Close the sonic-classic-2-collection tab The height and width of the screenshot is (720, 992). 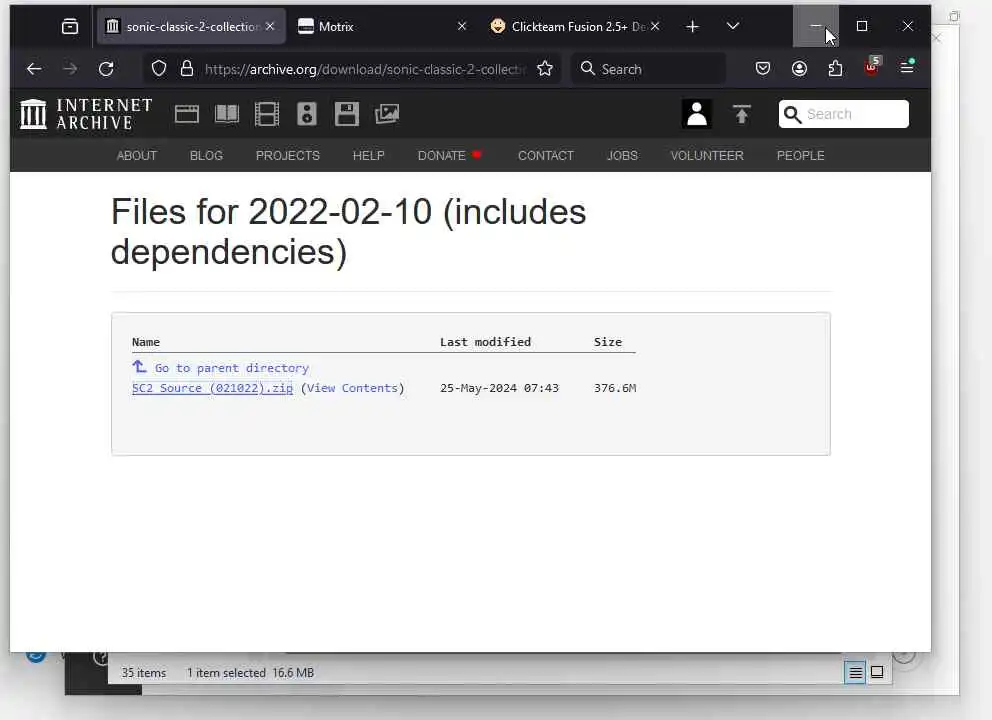(270, 27)
